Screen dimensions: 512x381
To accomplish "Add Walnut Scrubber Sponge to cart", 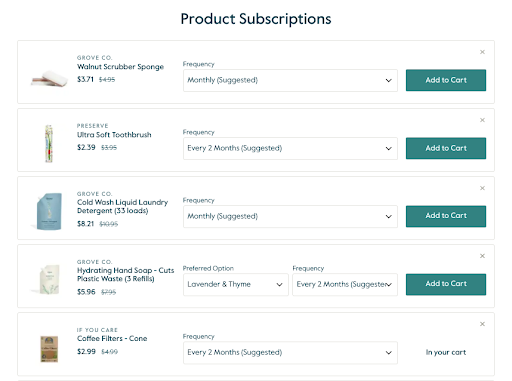I will click(x=446, y=80).
